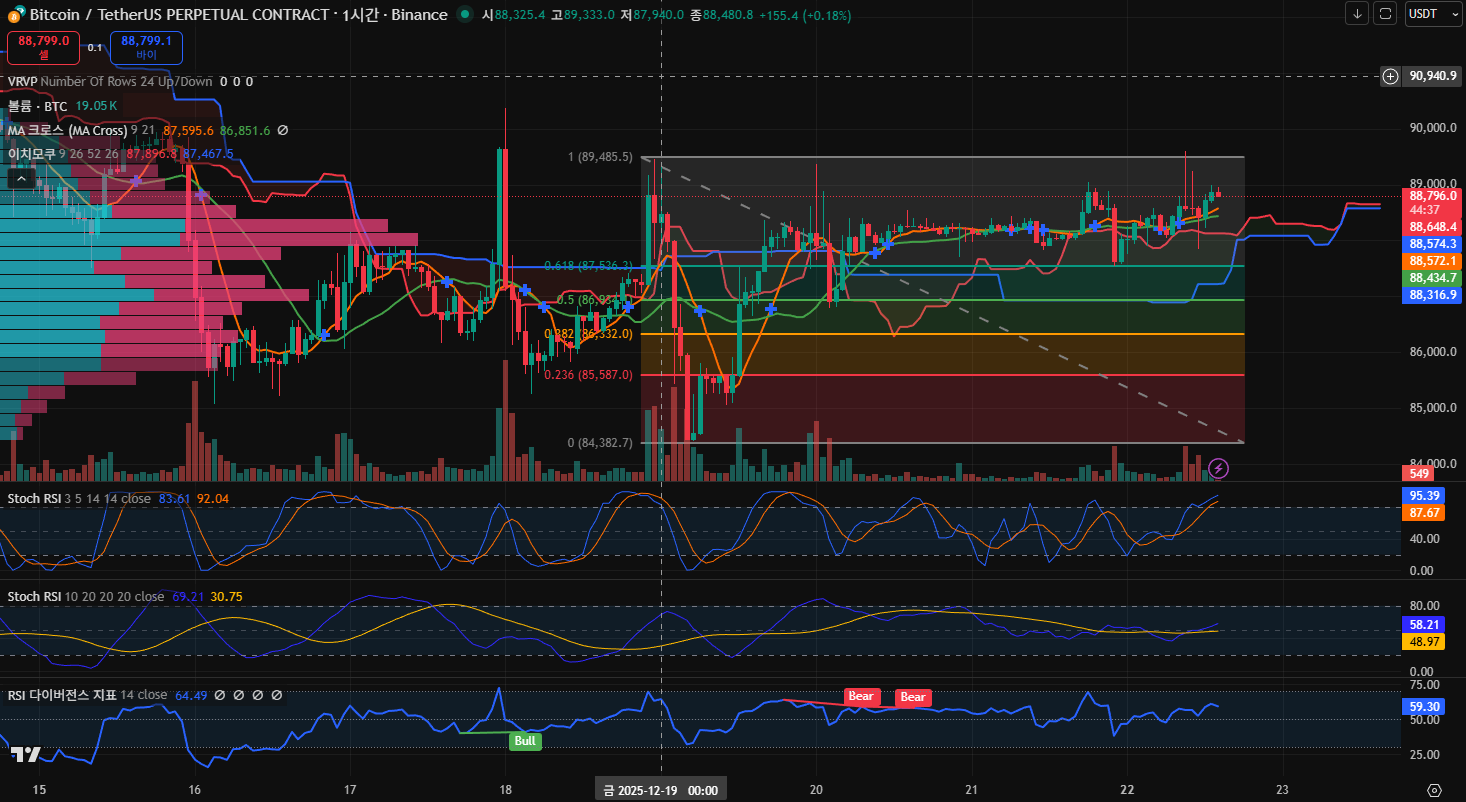Click the green market status dot
The width and height of the screenshot is (1466, 802).
click(464, 15)
